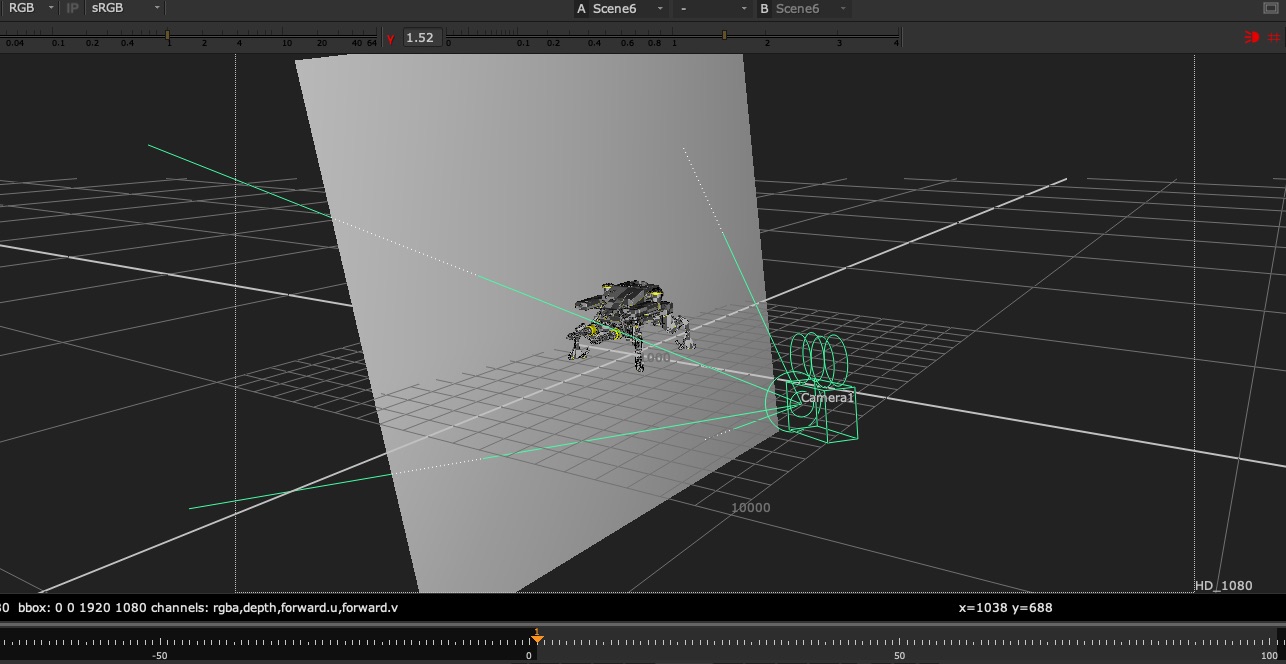
Task: Toggle the IP input process button
Action: coord(72,8)
